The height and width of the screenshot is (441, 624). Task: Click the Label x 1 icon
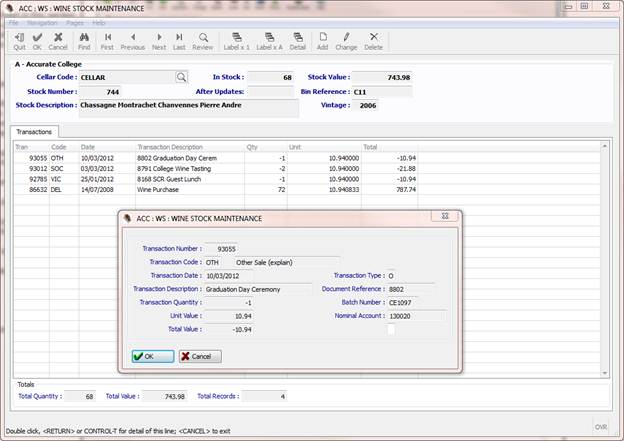click(237, 40)
